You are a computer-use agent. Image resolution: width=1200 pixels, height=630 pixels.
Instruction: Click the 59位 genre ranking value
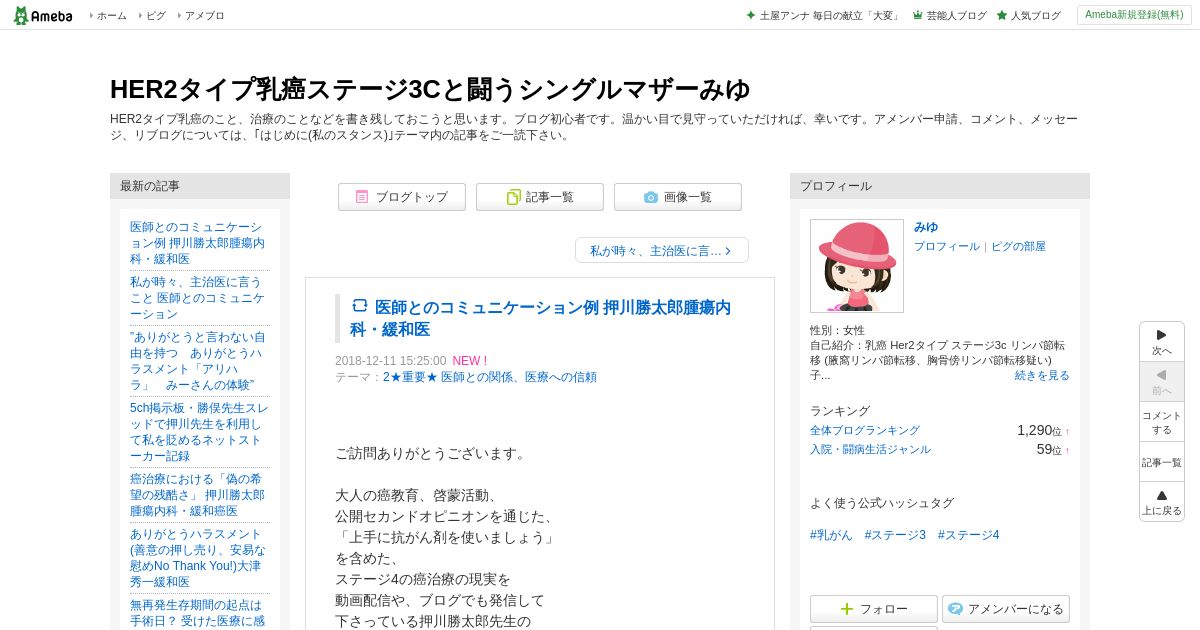point(1049,449)
